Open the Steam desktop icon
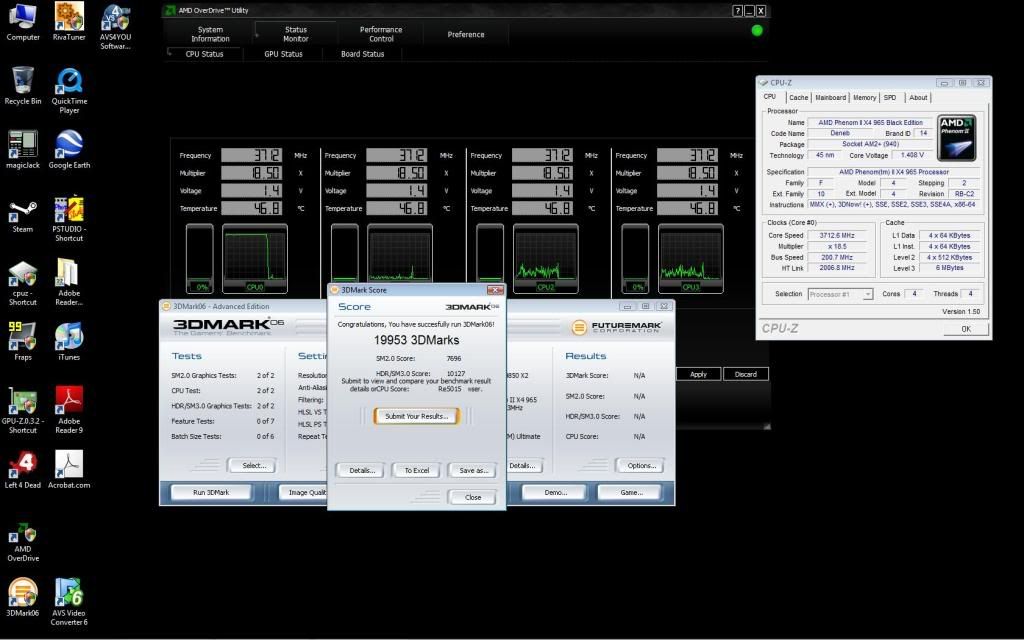 click(x=23, y=214)
